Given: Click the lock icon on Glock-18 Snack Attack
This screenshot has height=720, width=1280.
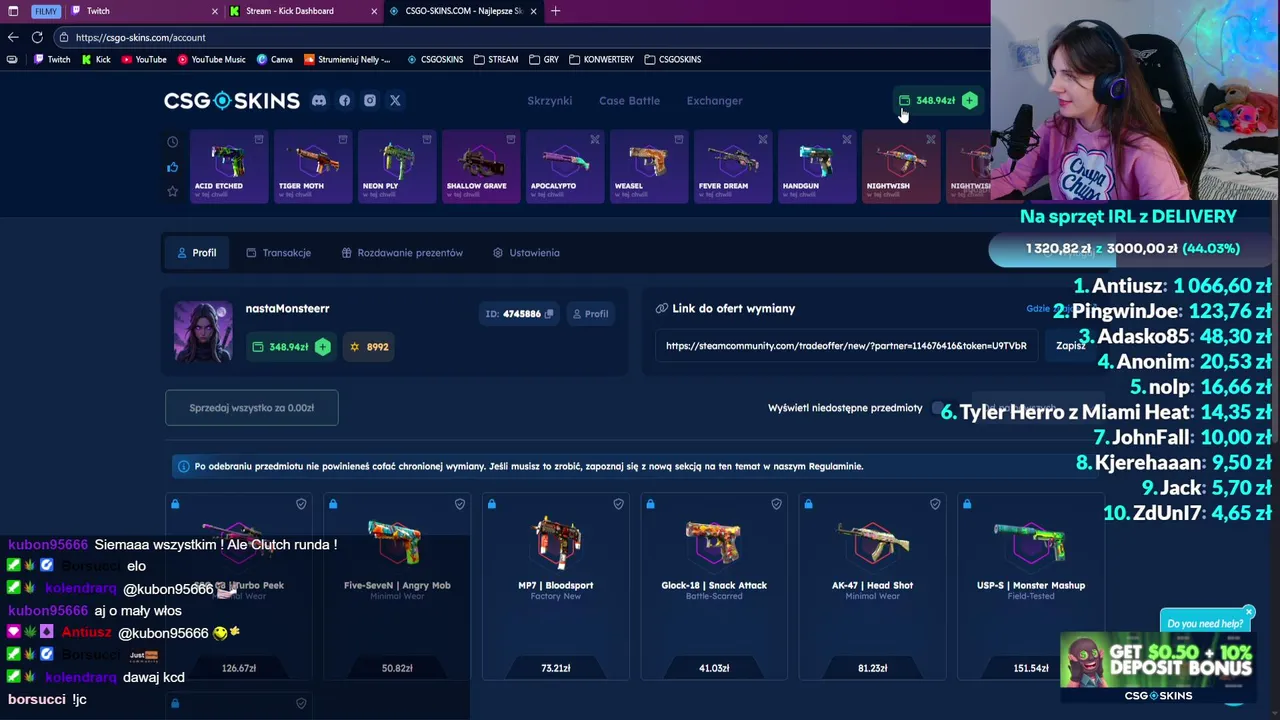Looking at the screenshot, I should [650, 504].
